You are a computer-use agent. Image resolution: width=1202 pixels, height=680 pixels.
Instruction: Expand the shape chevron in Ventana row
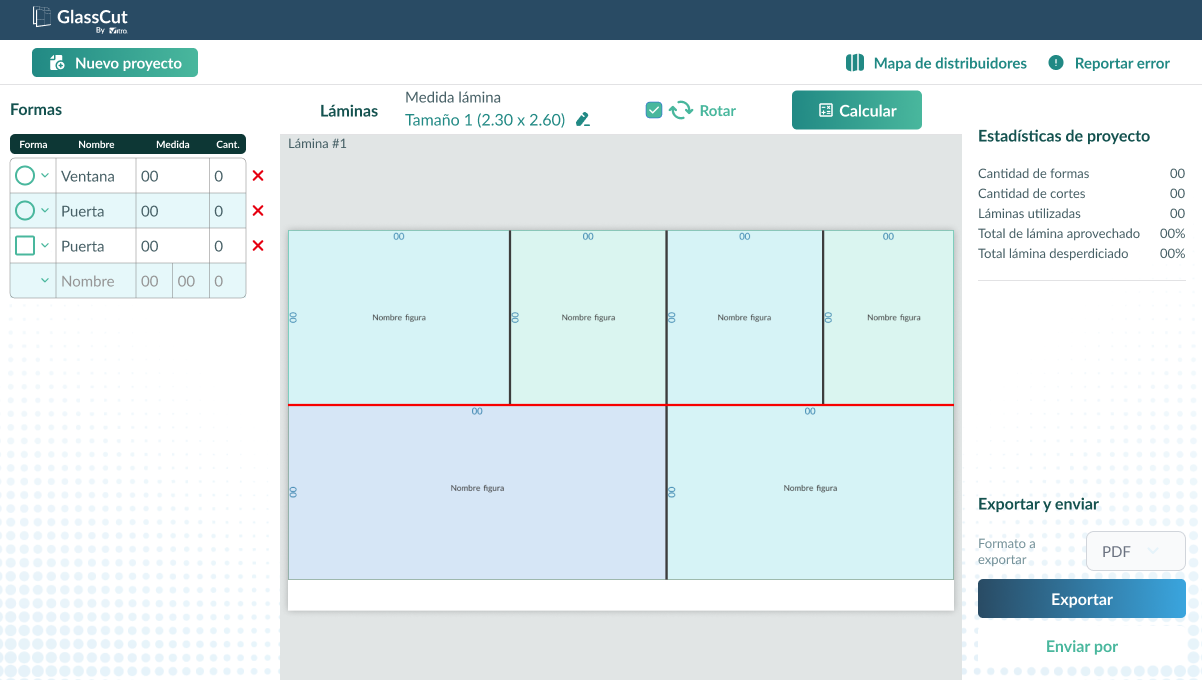click(45, 176)
